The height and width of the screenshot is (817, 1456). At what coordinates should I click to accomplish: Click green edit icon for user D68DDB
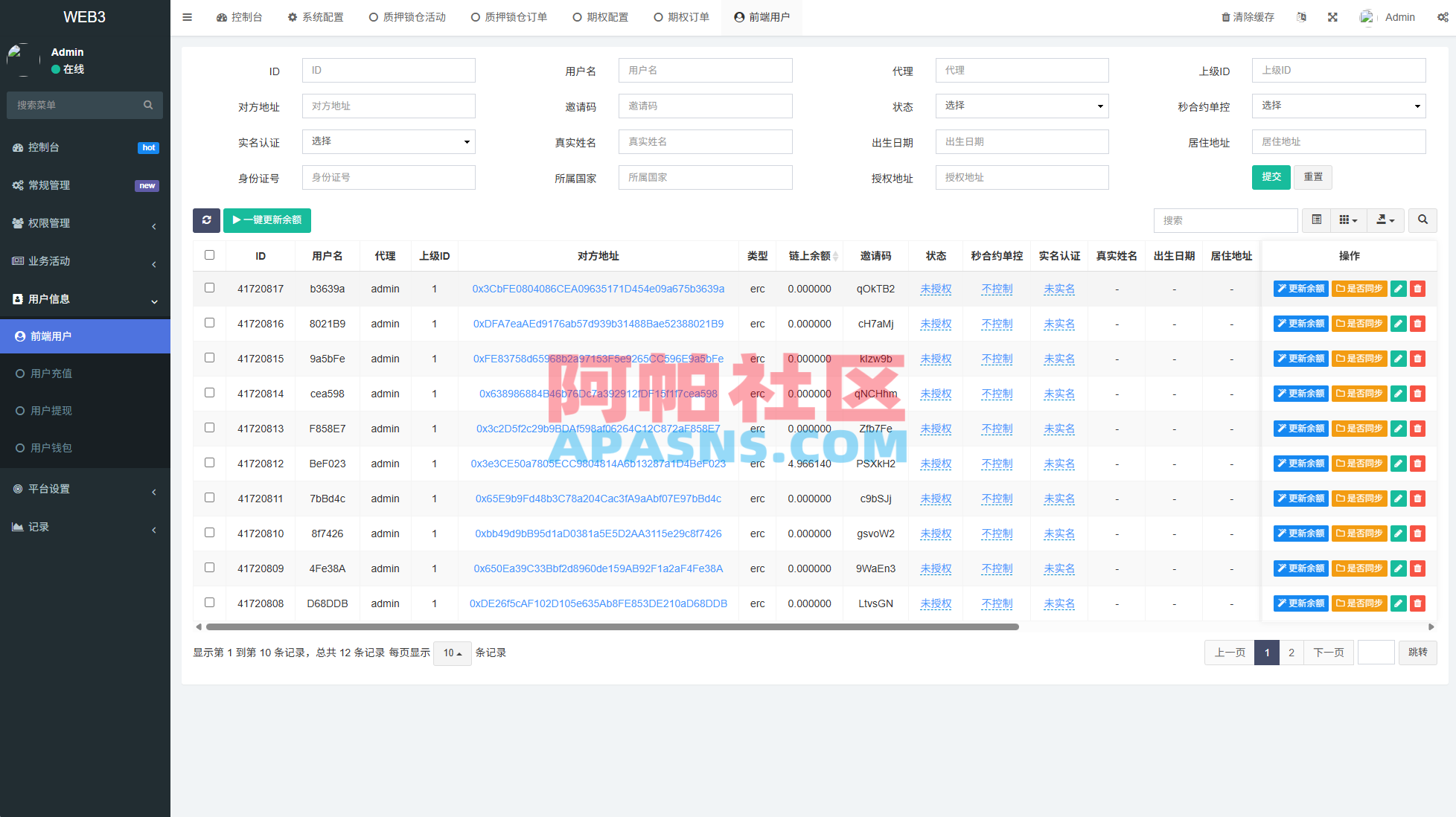(1399, 603)
